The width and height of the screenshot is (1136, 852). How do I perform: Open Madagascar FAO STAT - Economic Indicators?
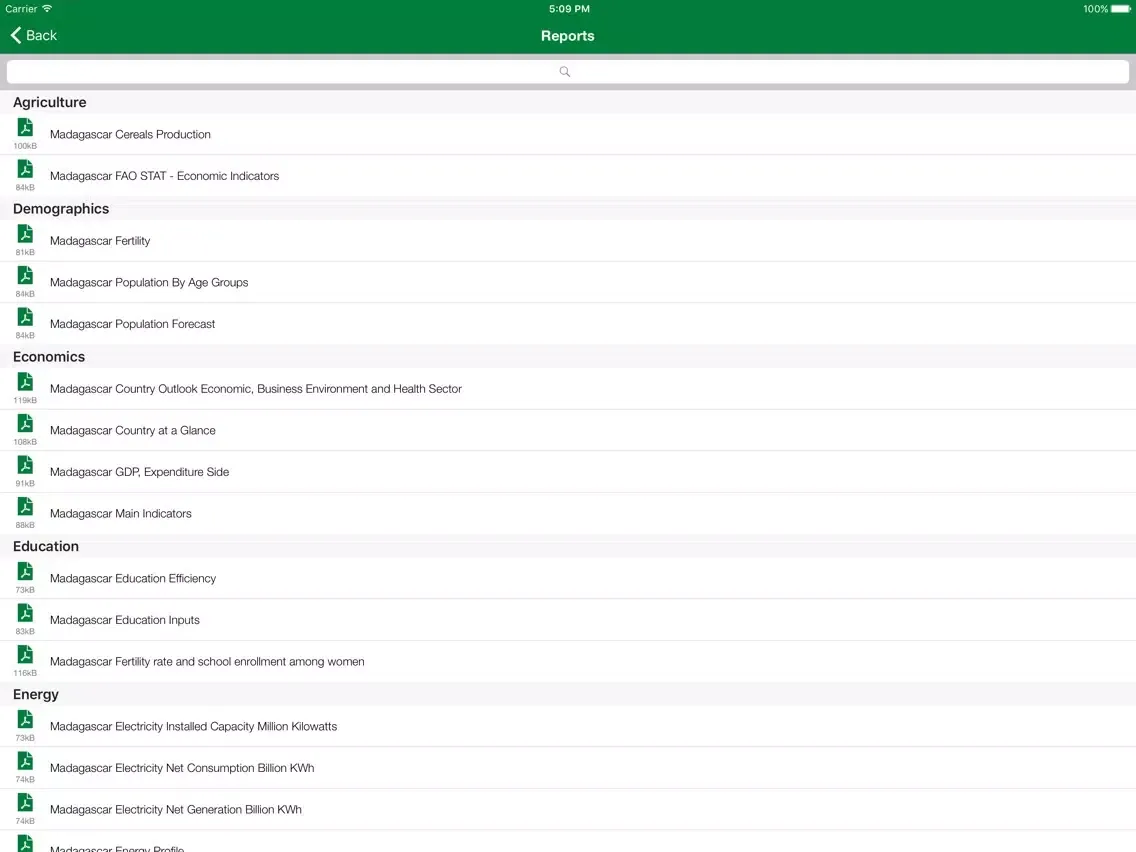tap(568, 175)
